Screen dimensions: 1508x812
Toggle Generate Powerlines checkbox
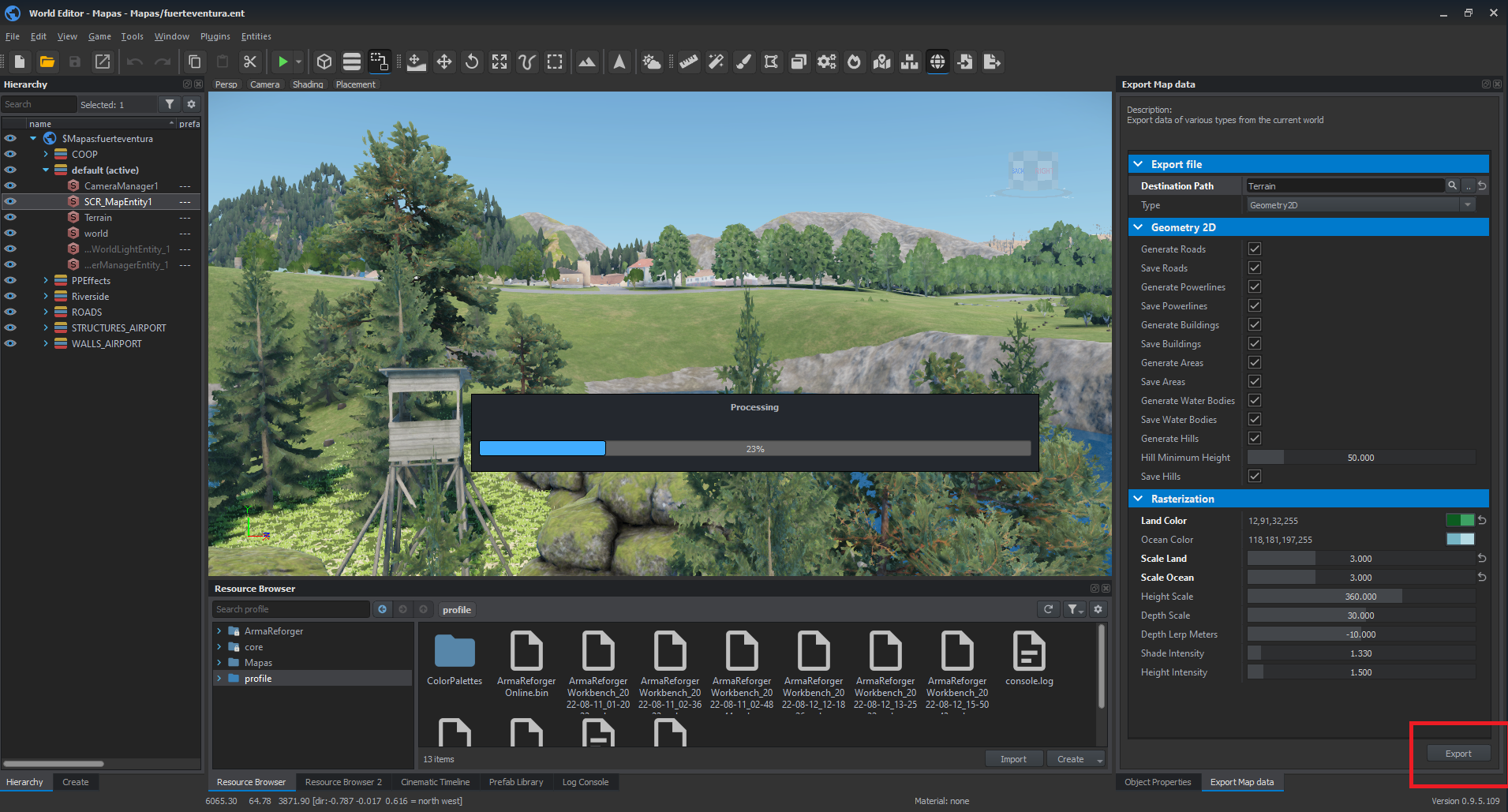[x=1255, y=286]
